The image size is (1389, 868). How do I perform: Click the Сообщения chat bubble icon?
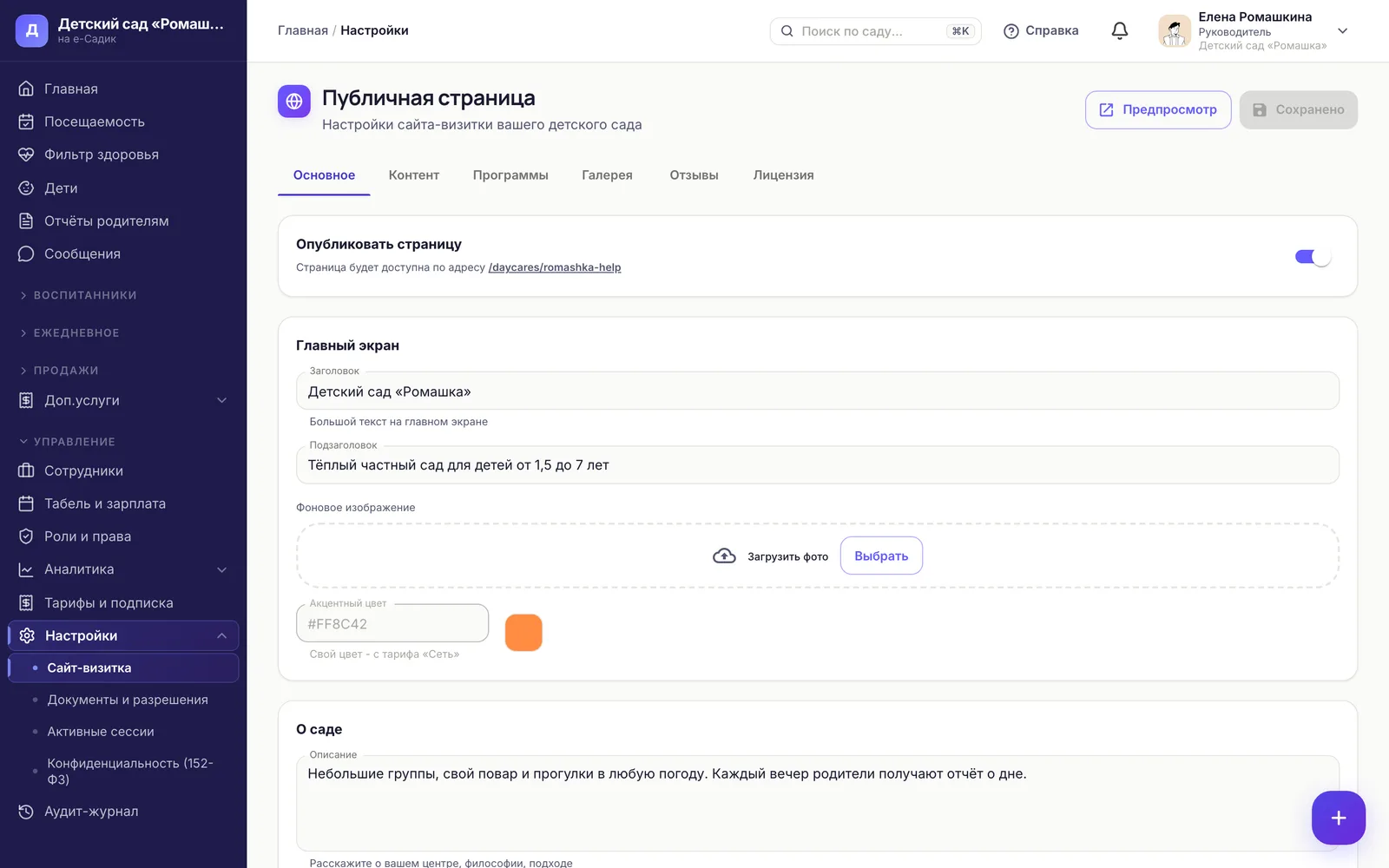(x=26, y=253)
